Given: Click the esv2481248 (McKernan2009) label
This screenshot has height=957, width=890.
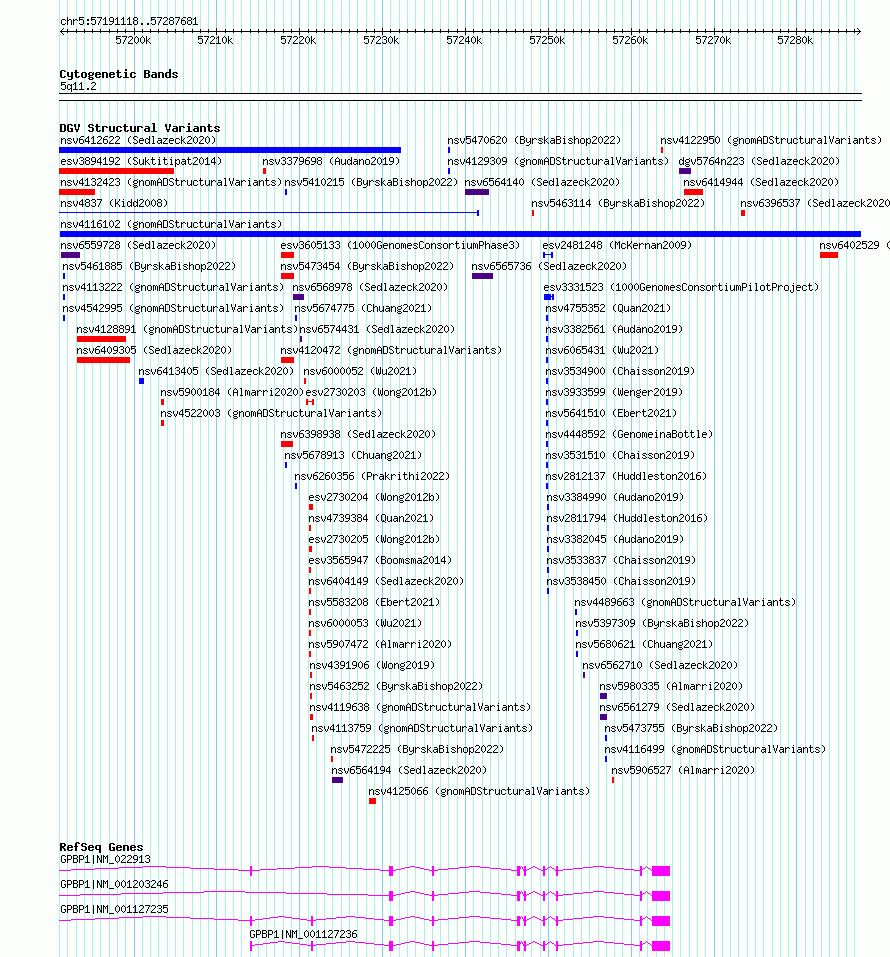Looking at the screenshot, I should [617, 245].
